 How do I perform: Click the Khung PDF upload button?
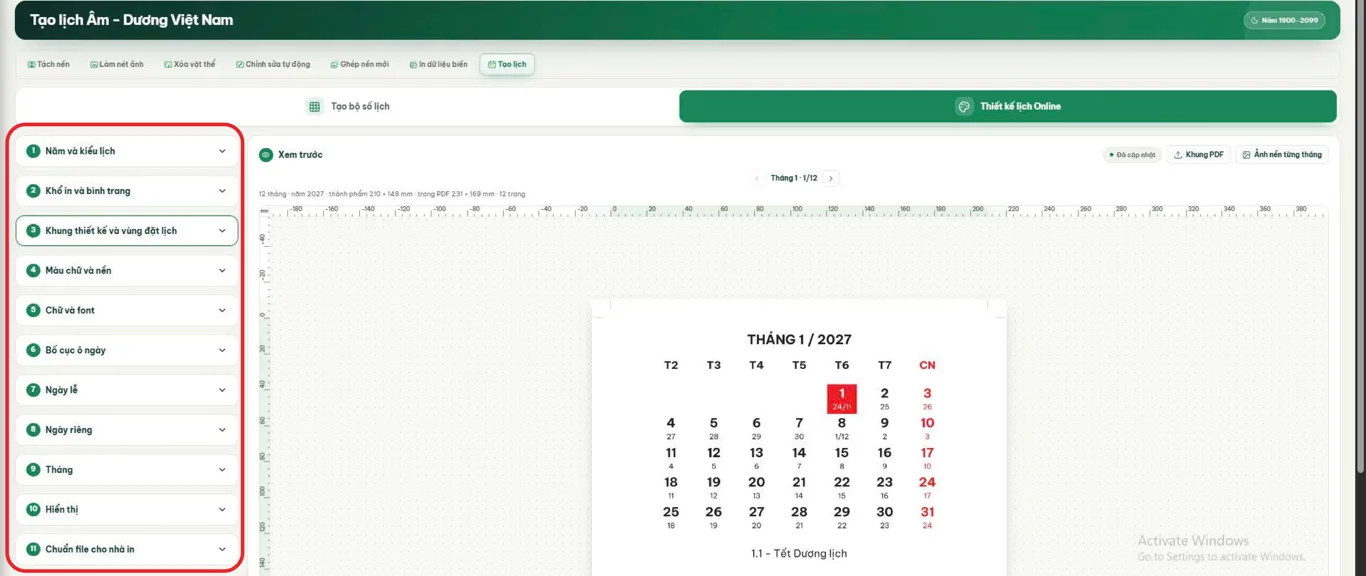click(1198, 155)
